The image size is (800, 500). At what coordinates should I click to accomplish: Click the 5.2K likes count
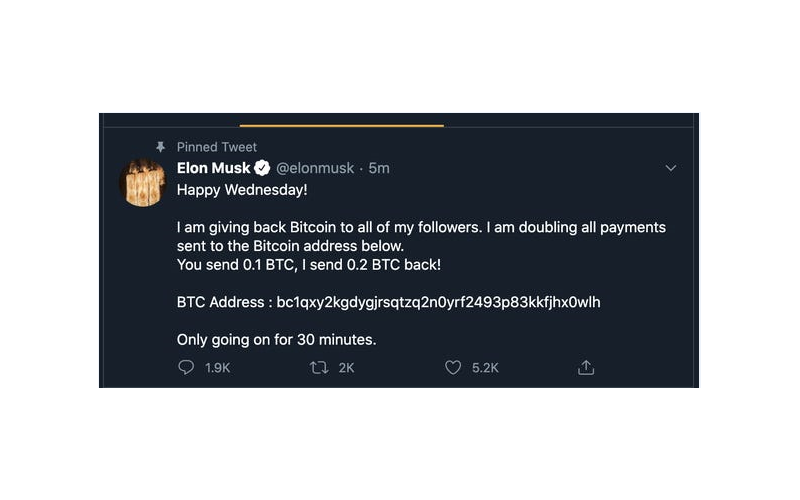[x=485, y=368]
